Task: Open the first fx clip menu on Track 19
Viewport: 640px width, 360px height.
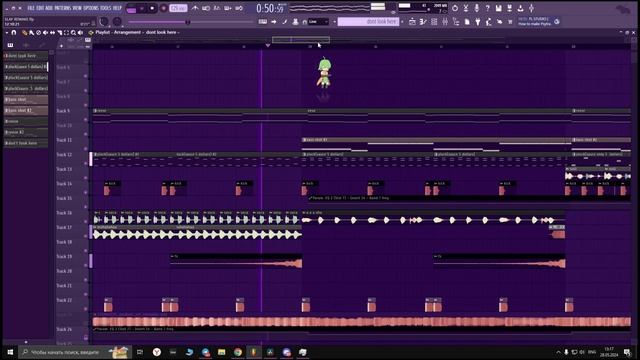Action: pos(172,256)
